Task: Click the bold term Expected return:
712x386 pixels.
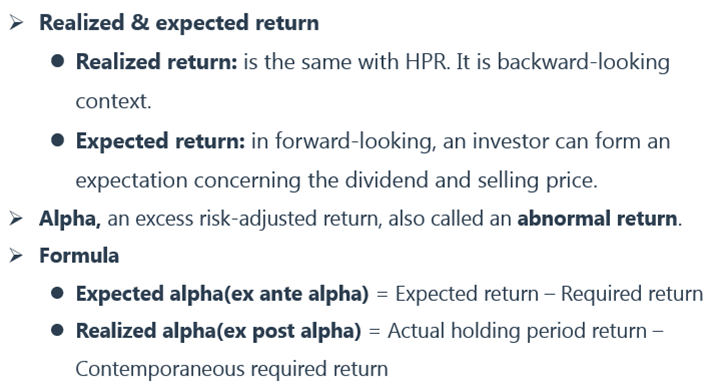Action: [161, 141]
